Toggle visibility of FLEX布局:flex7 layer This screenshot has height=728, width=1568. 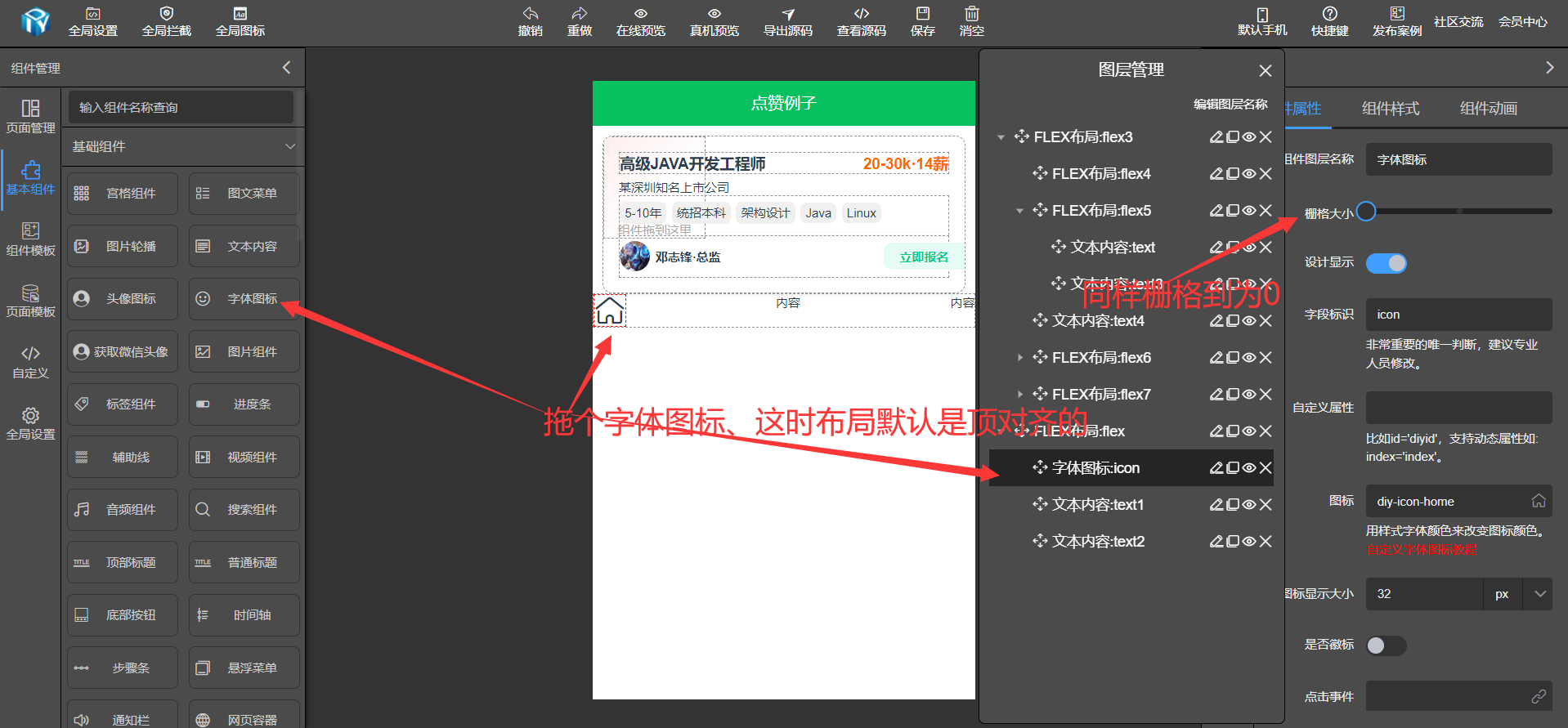tap(1249, 394)
